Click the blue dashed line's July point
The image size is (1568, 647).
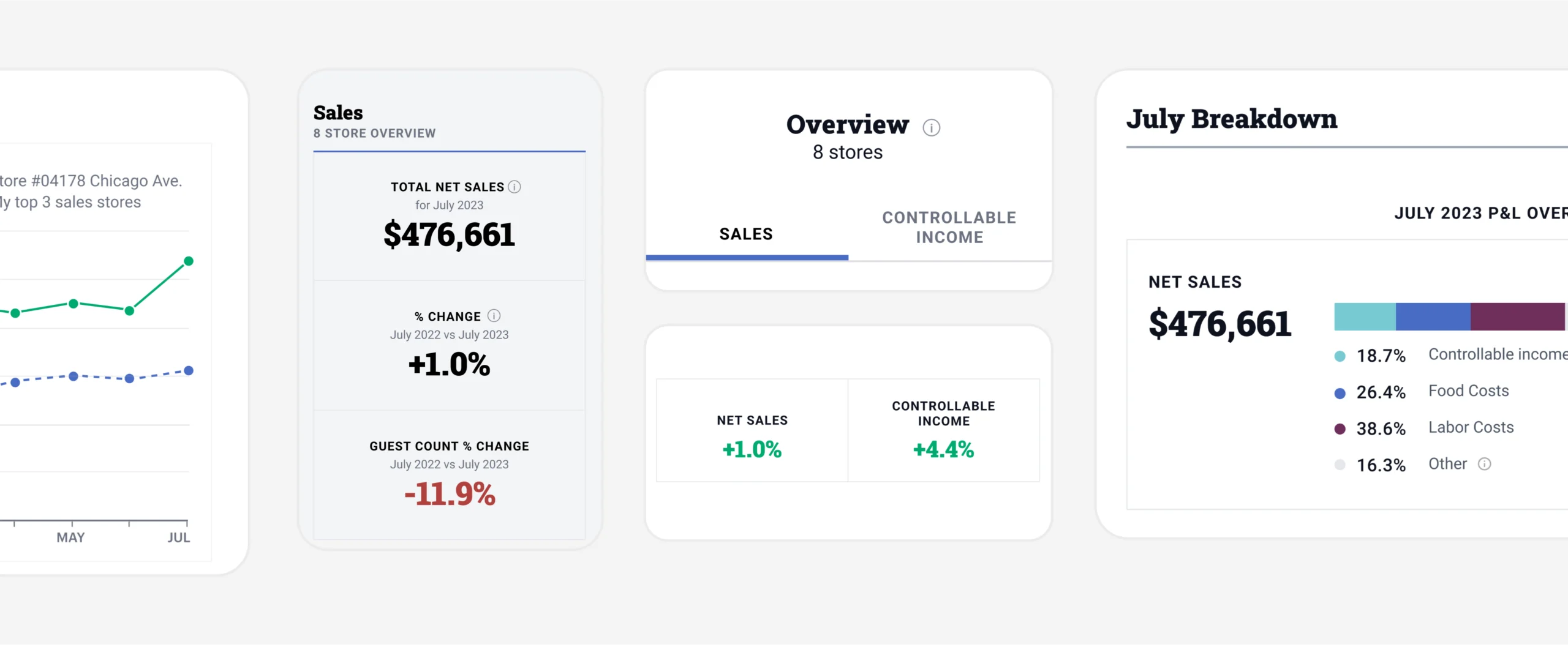point(189,370)
